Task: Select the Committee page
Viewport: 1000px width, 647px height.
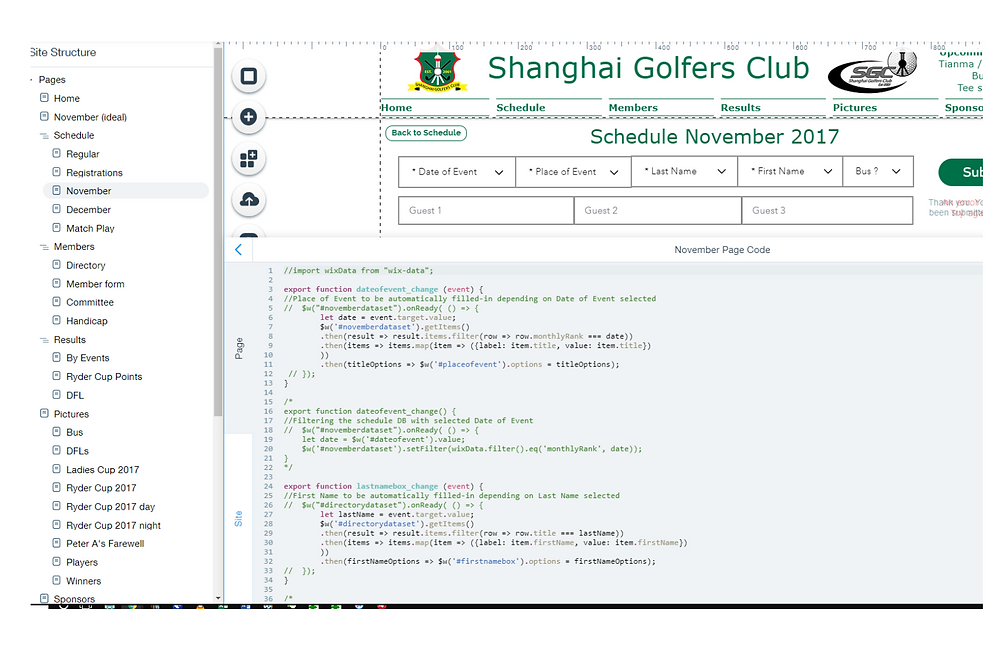Action: 89,302
